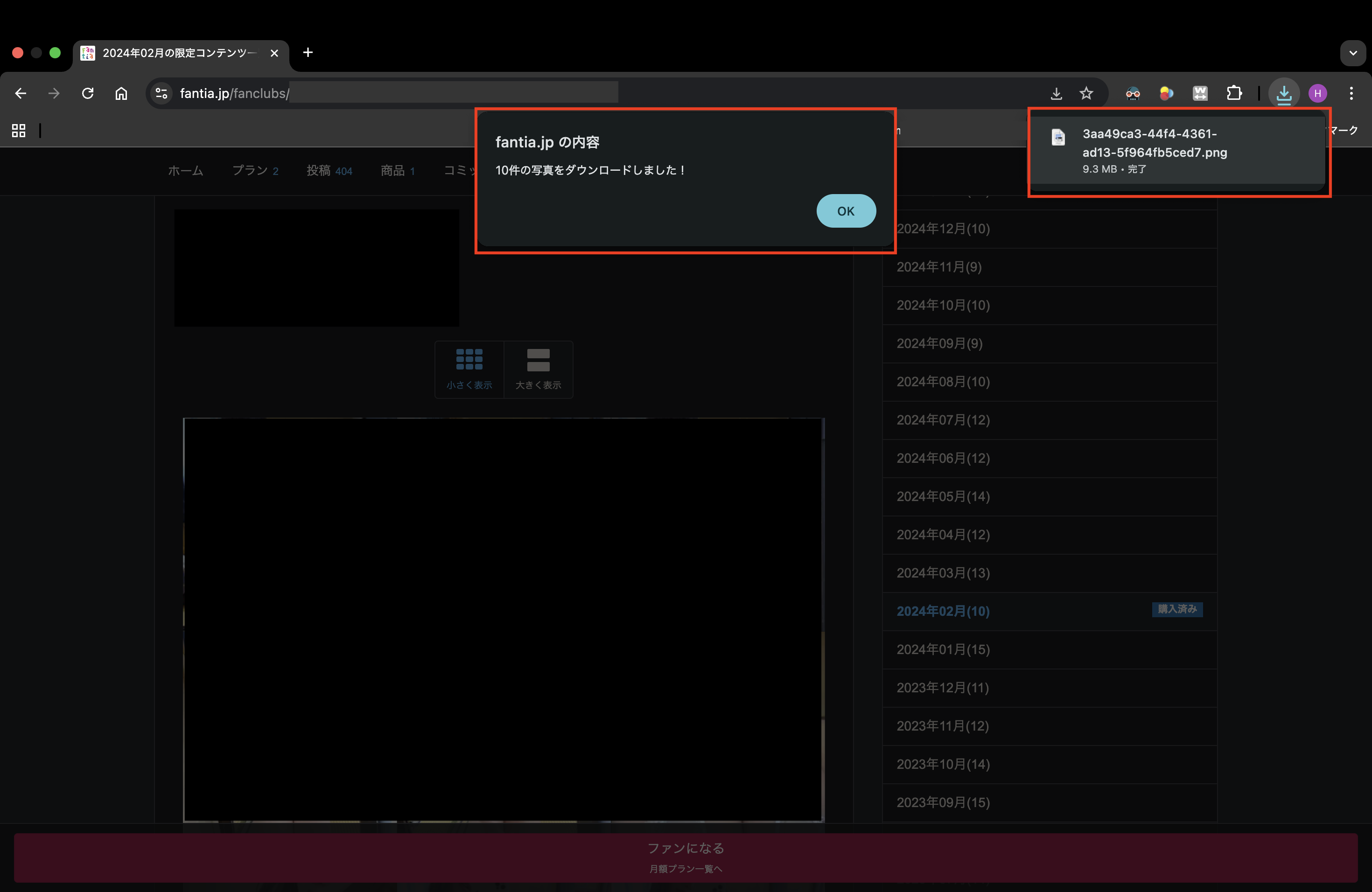Open the Chrome downloads icon
Viewport: 1372px width, 892px height.
tap(1284, 93)
